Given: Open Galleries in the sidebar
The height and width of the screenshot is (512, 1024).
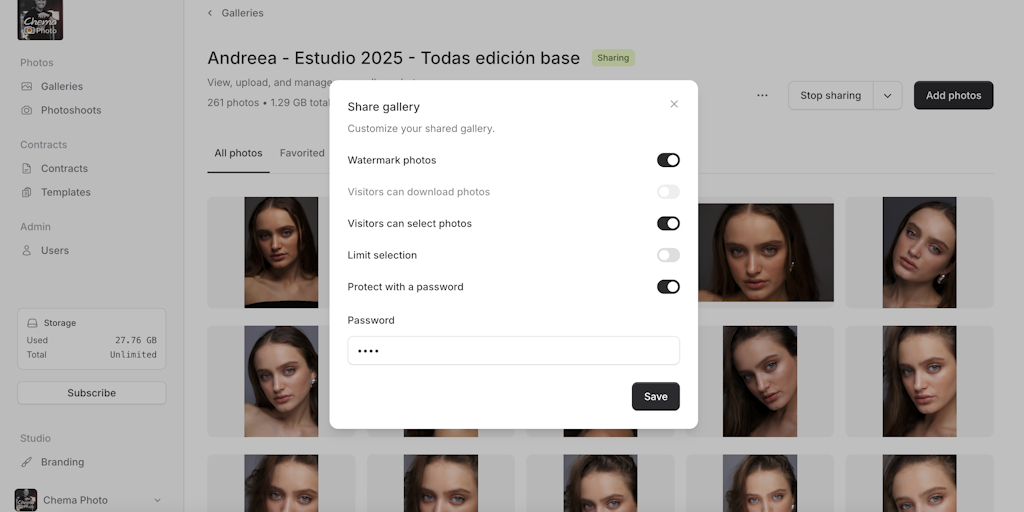Looking at the screenshot, I should (62, 86).
